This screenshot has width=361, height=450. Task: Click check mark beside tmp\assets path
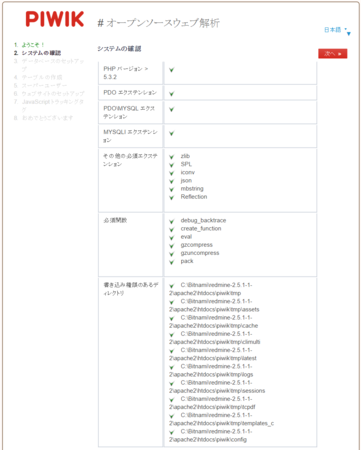tap(172, 302)
